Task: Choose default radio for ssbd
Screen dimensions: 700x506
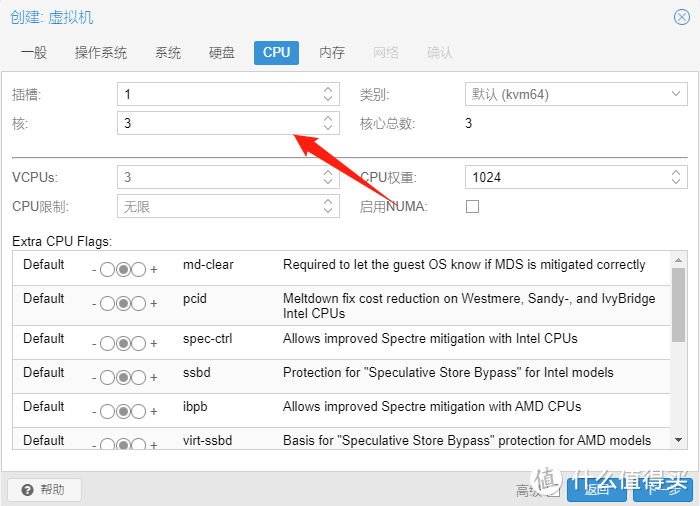Action: 123,377
